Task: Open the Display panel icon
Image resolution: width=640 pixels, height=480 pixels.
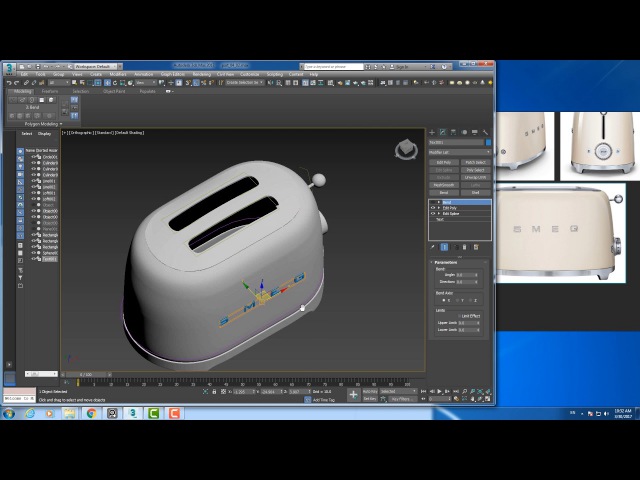Action: [x=475, y=132]
